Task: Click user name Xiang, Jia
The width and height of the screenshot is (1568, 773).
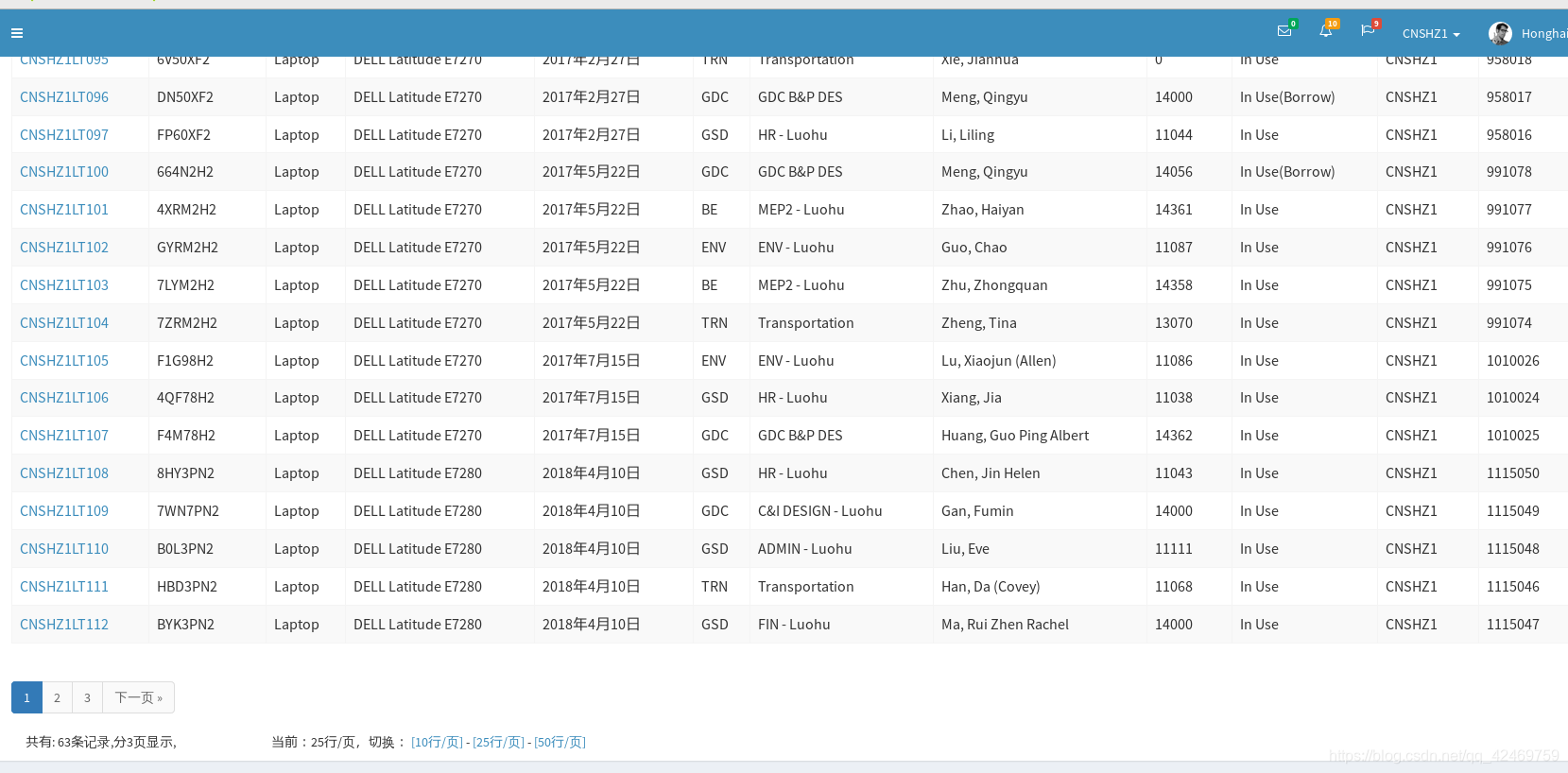Action: pyautogui.click(x=972, y=398)
